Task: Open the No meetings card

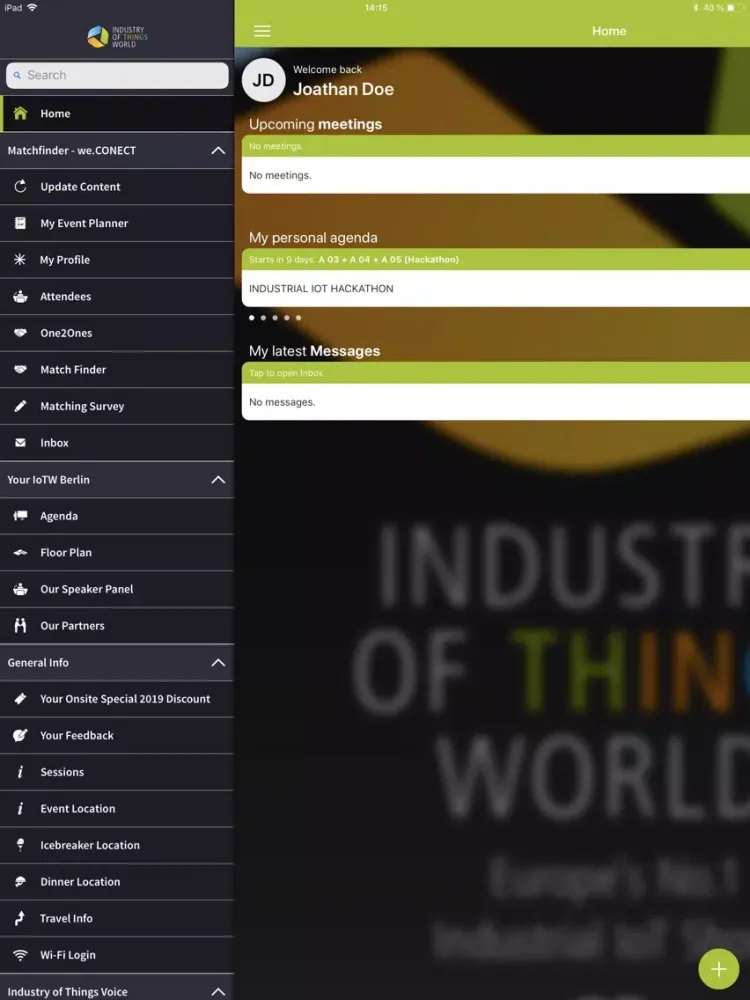Action: point(496,175)
